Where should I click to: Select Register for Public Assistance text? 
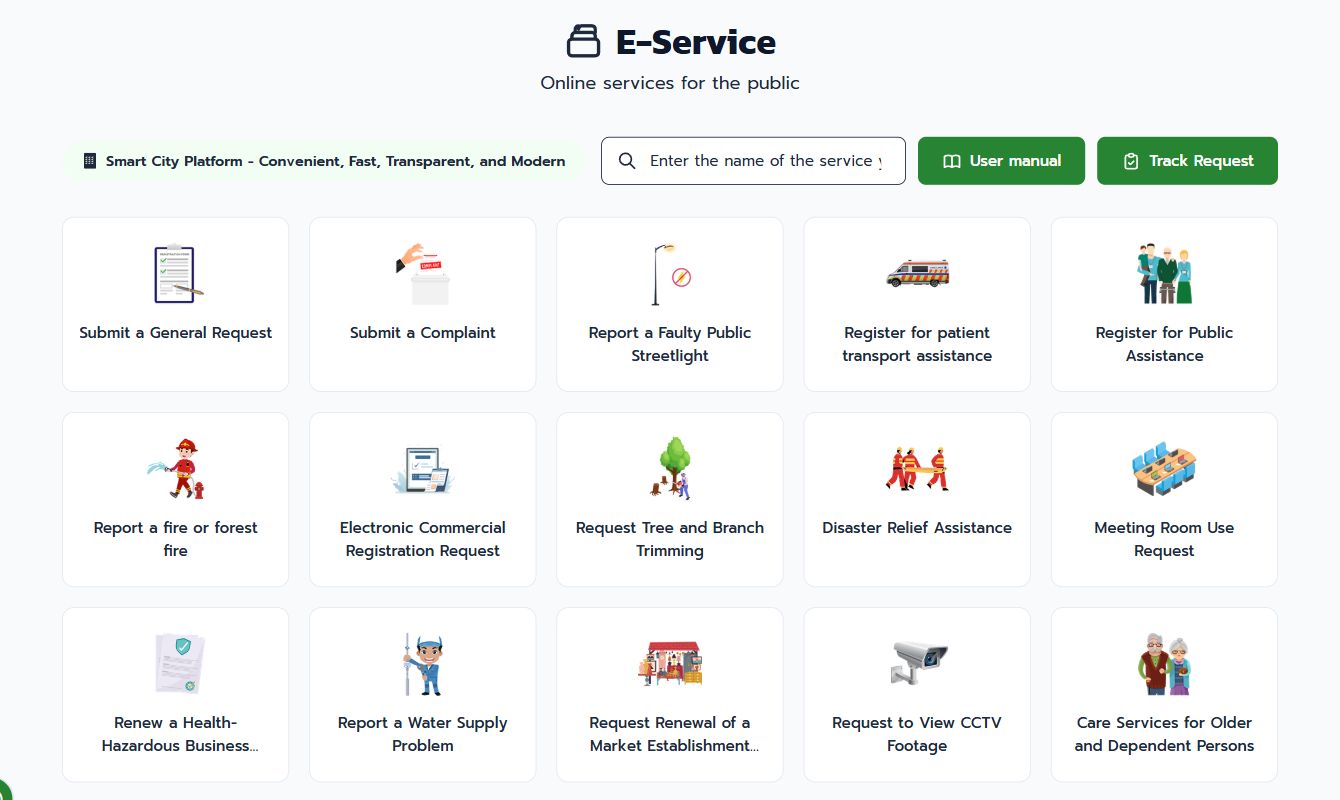(1164, 344)
